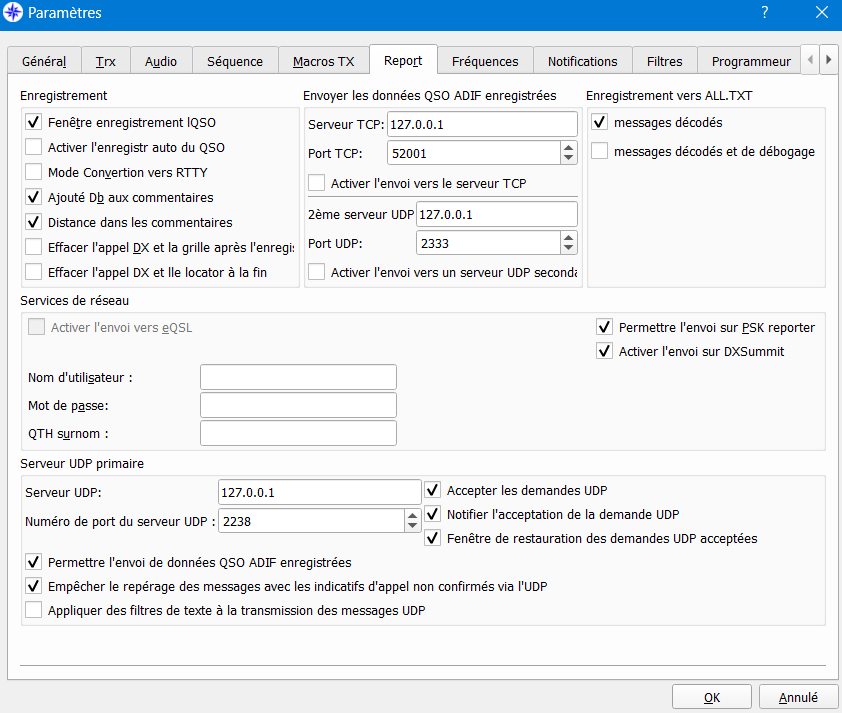Image resolution: width=842 pixels, height=713 pixels.
Task: Select the Report tab
Action: [403, 60]
